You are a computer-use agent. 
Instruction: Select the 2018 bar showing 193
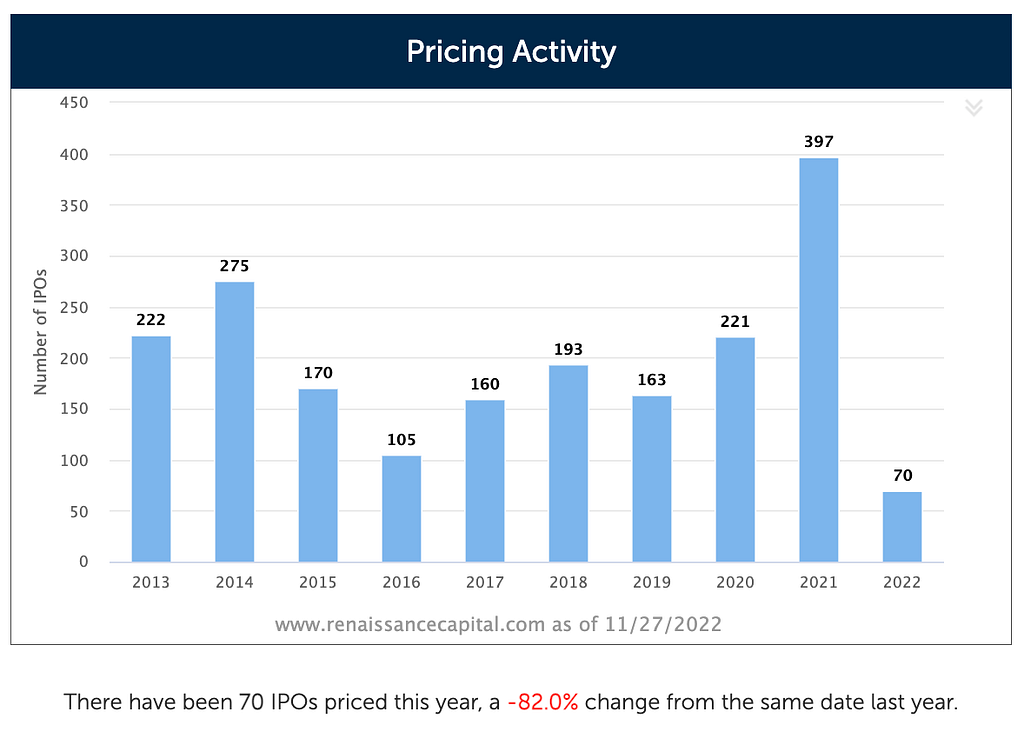coord(568,464)
